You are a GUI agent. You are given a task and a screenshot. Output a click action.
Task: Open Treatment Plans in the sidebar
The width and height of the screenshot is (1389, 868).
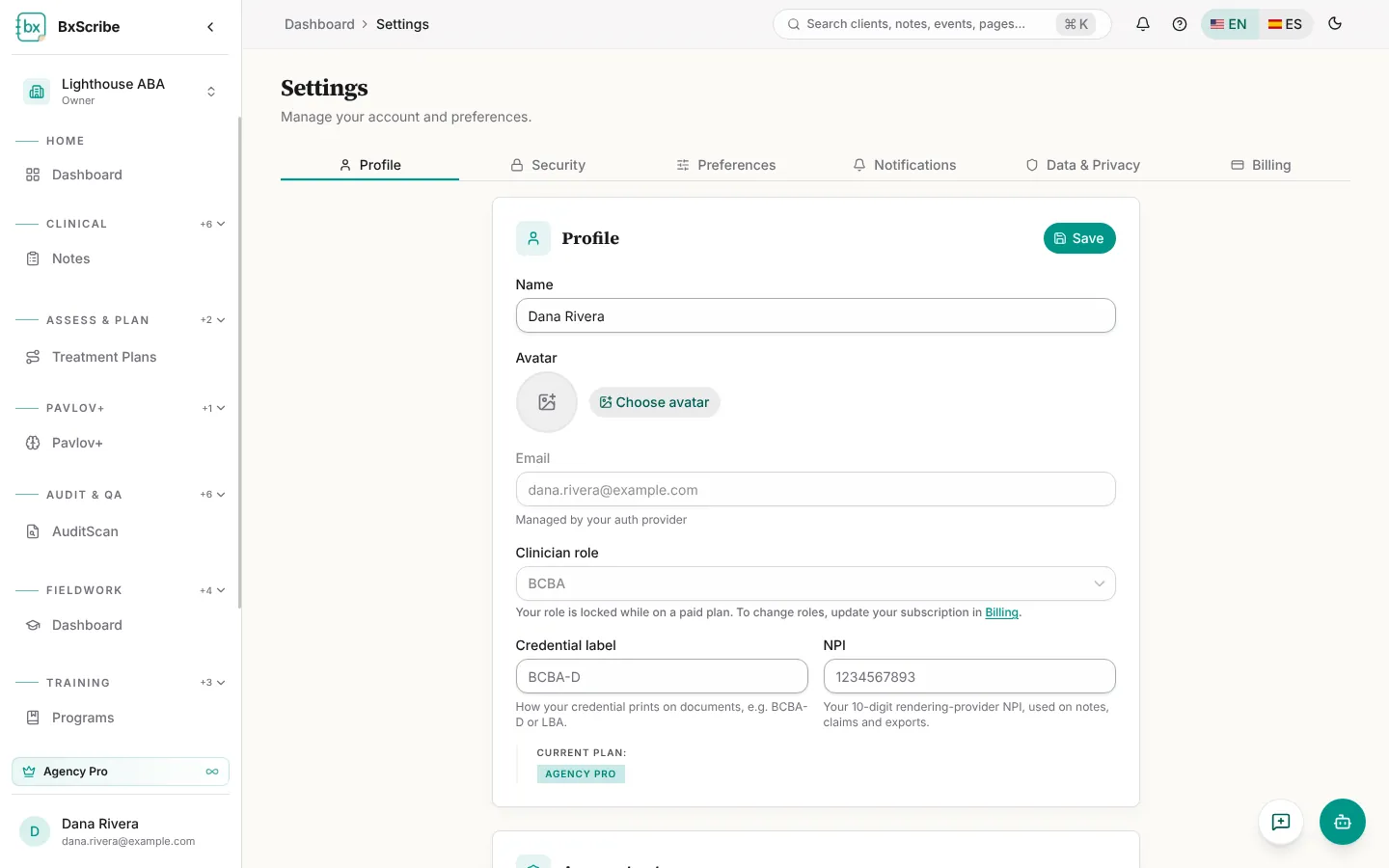click(121, 357)
